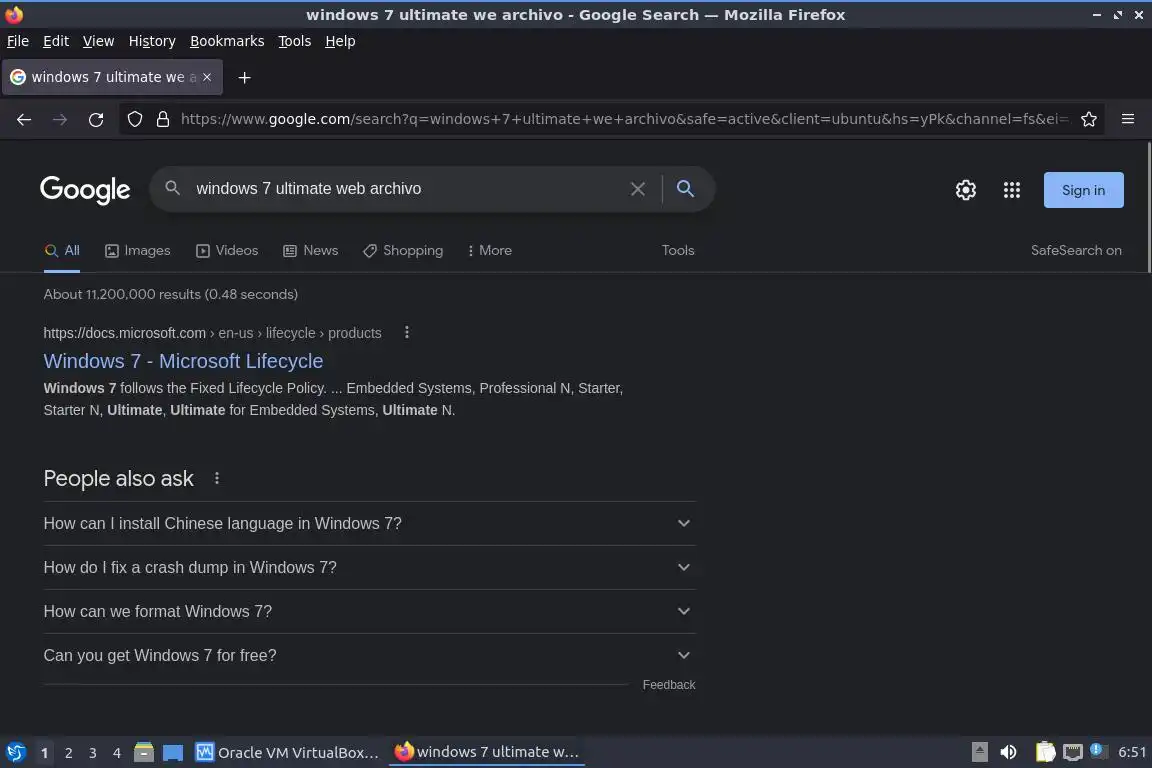Open the Tools menu in menu bar
Image resolution: width=1152 pixels, height=768 pixels.
pos(295,41)
